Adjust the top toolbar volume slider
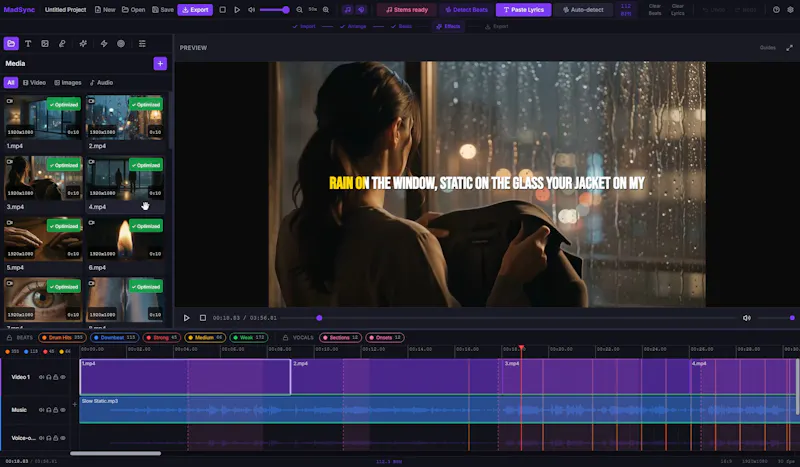The width and height of the screenshot is (800, 467). point(274,10)
